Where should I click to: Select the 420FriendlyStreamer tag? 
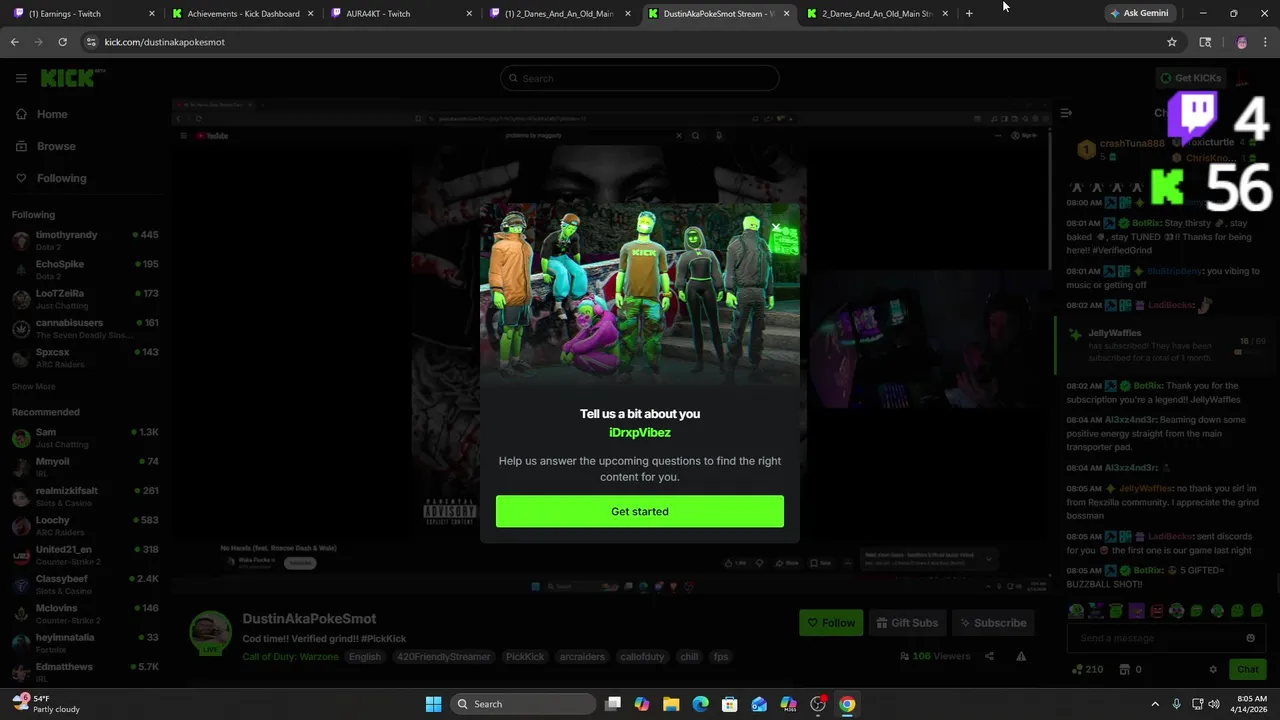pos(444,657)
